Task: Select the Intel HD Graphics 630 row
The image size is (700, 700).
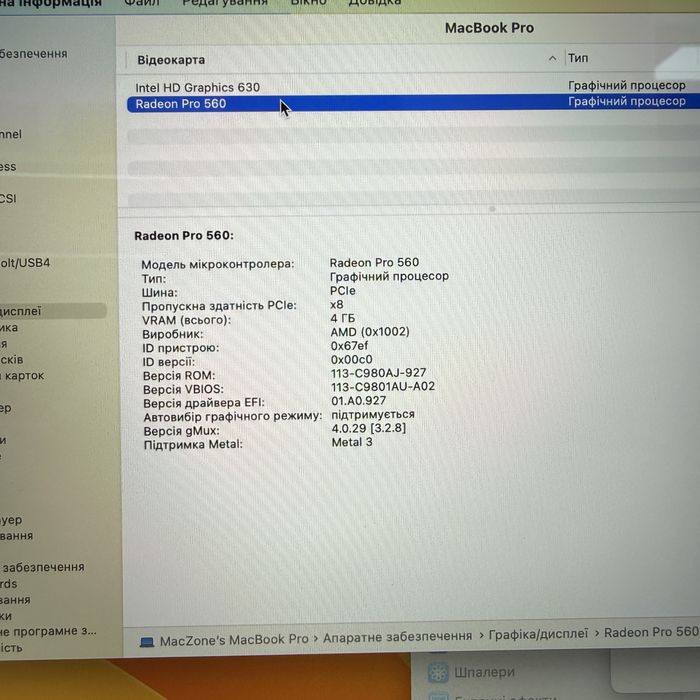Action: click(413, 87)
